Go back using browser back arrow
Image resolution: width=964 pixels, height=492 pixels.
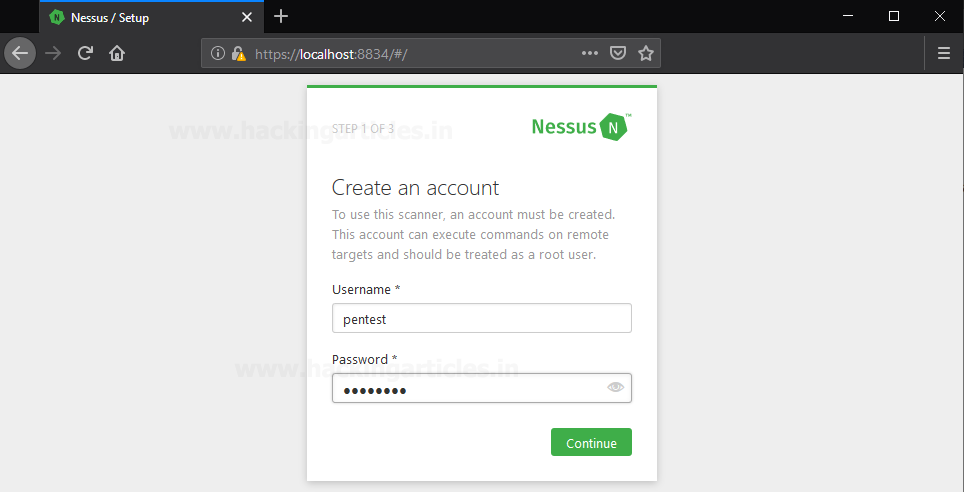[x=20, y=54]
